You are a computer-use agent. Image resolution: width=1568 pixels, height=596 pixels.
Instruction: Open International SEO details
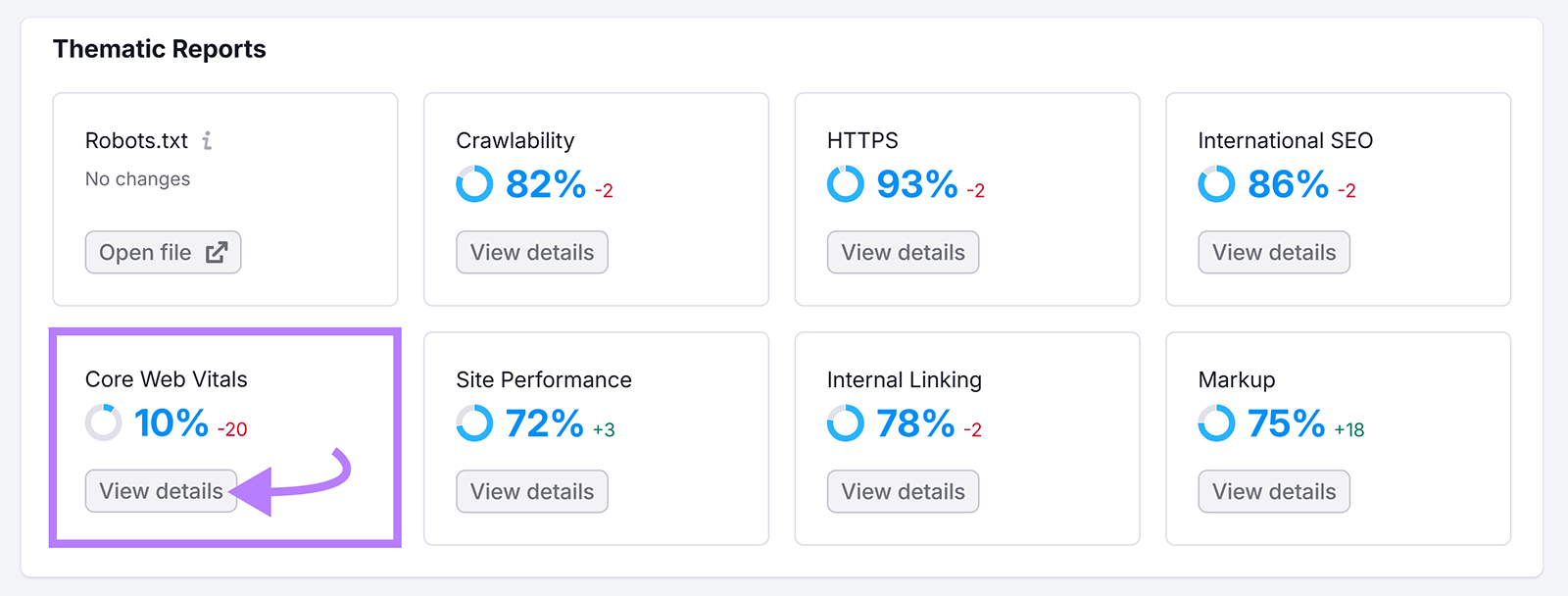click(1273, 252)
